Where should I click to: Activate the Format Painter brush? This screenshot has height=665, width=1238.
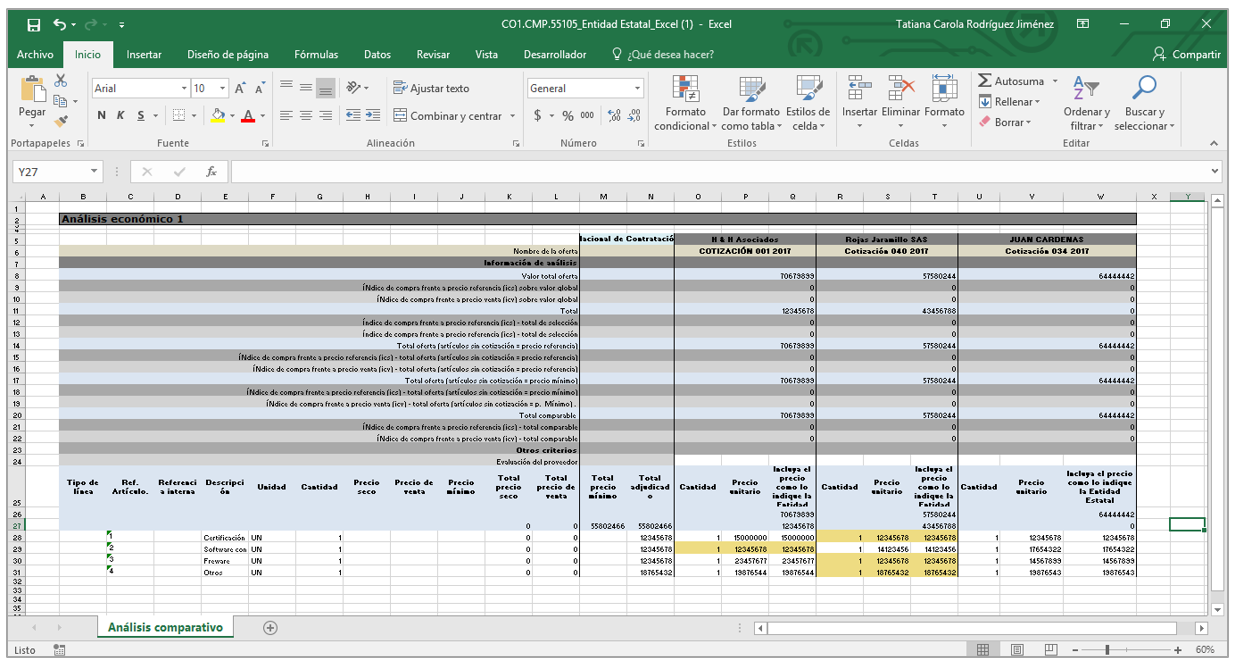pos(61,121)
